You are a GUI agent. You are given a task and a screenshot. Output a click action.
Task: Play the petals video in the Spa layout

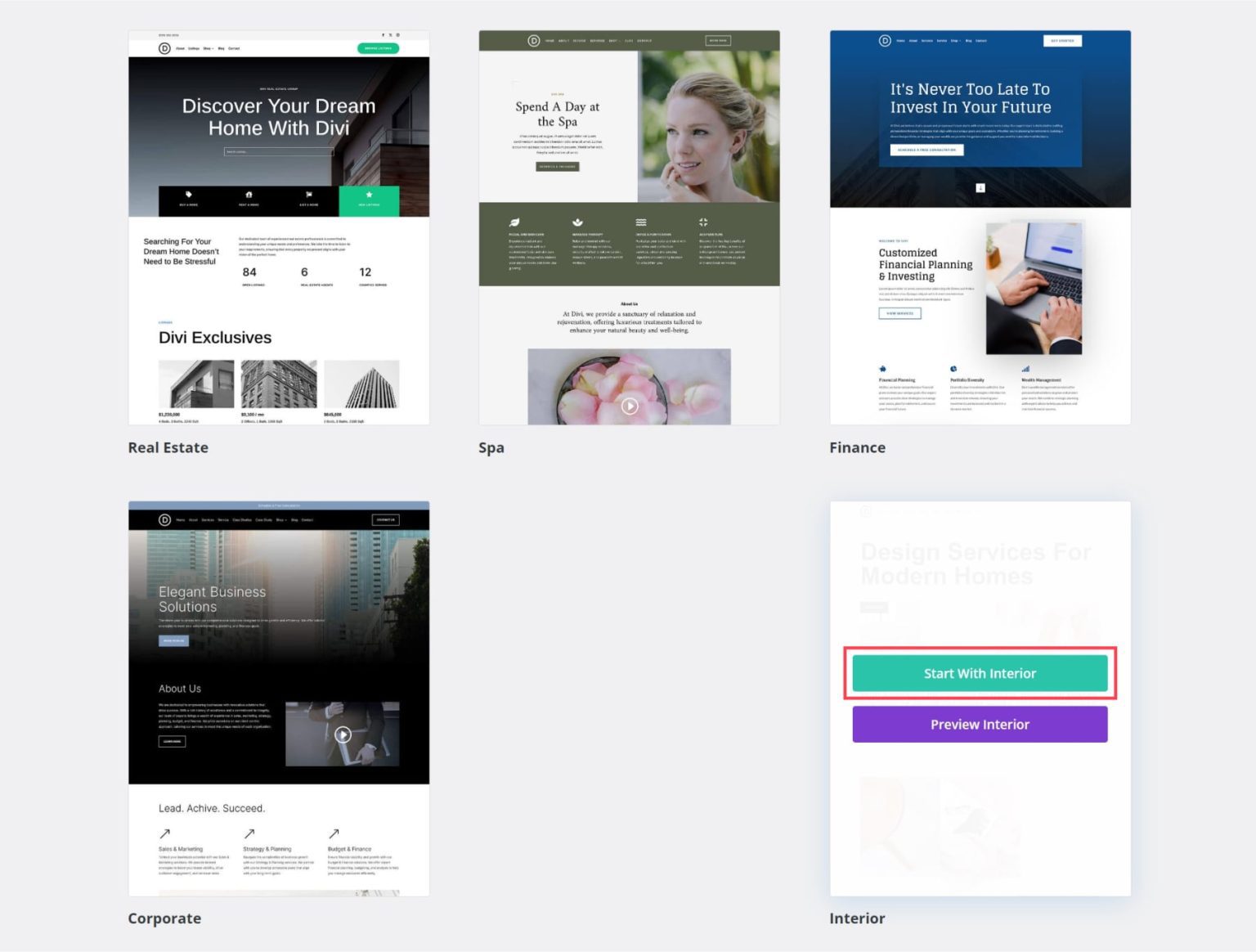[629, 405]
